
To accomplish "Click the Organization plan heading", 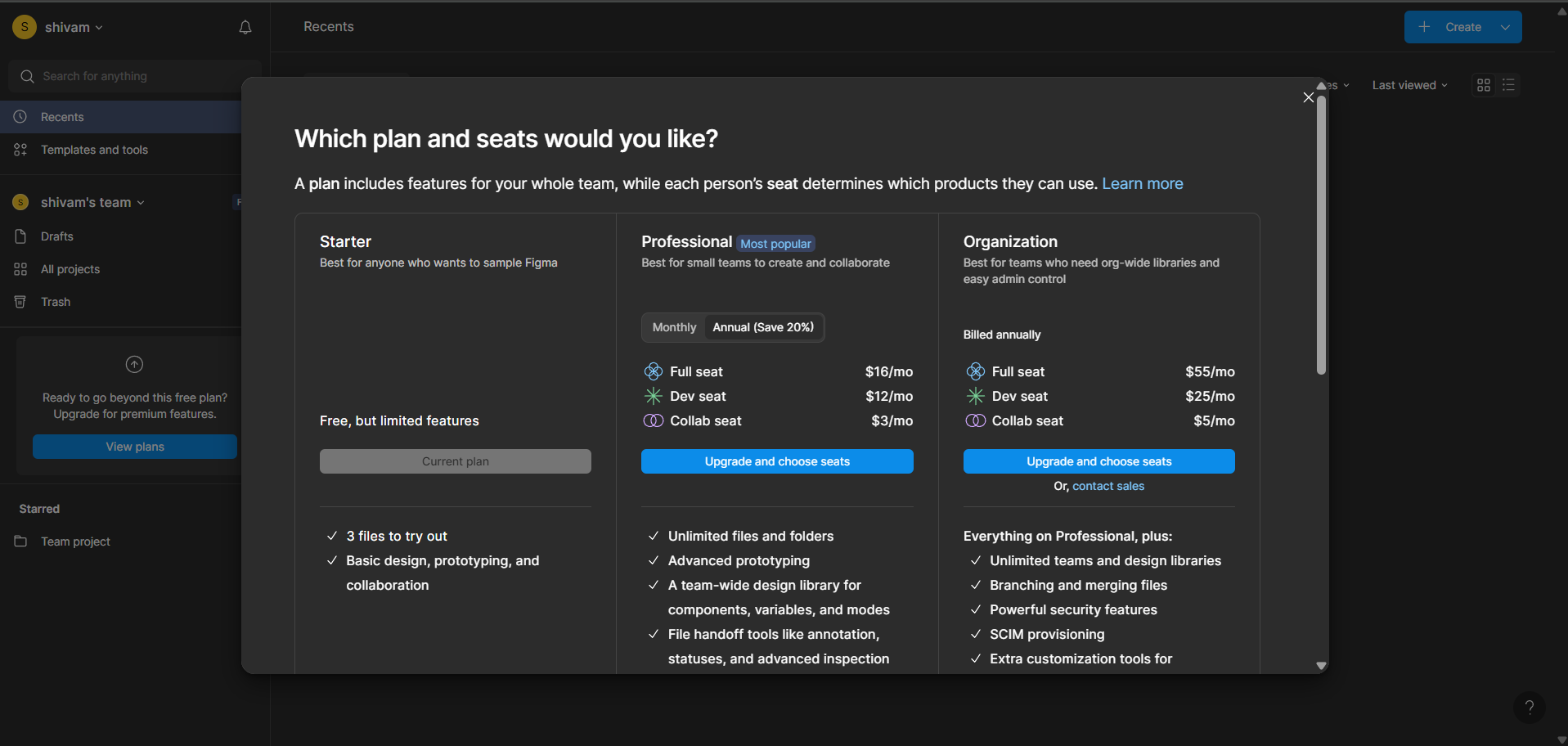I will click(1010, 241).
